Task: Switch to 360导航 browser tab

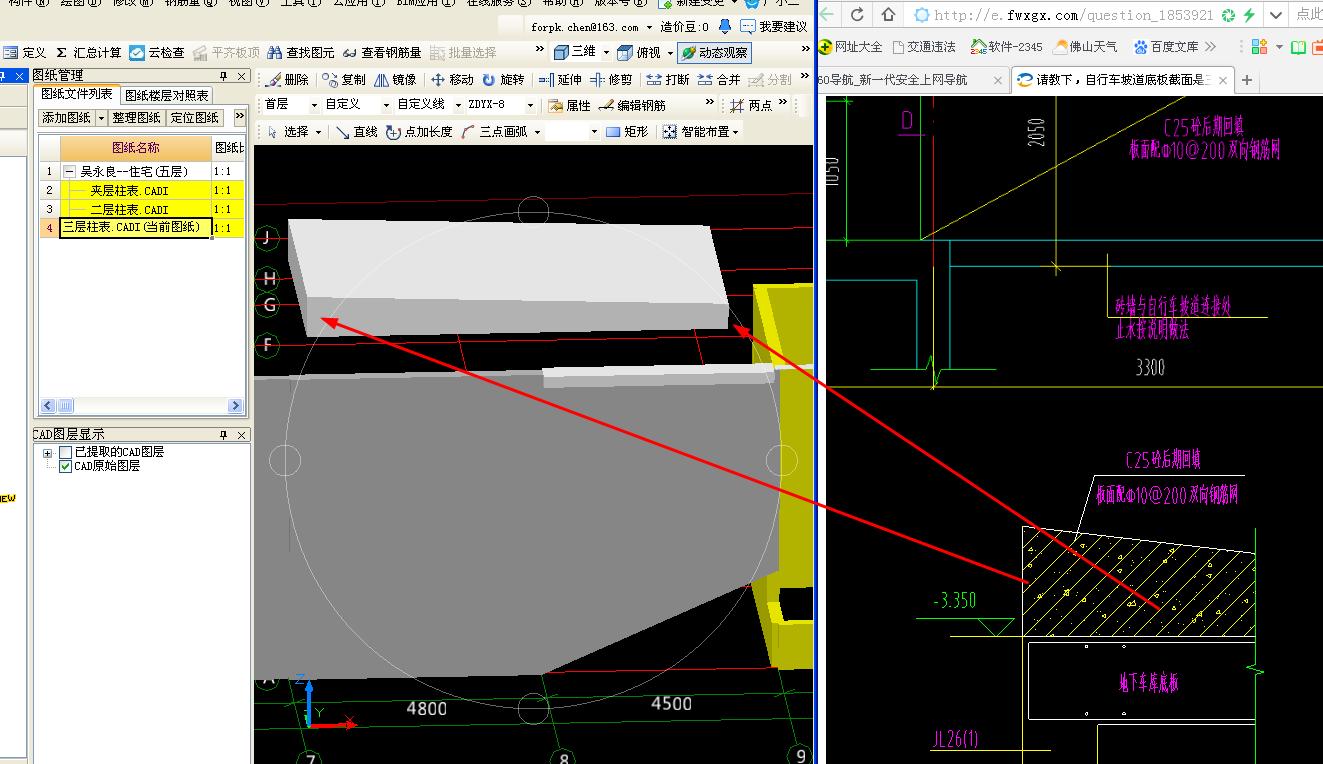Action: tap(912, 80)
